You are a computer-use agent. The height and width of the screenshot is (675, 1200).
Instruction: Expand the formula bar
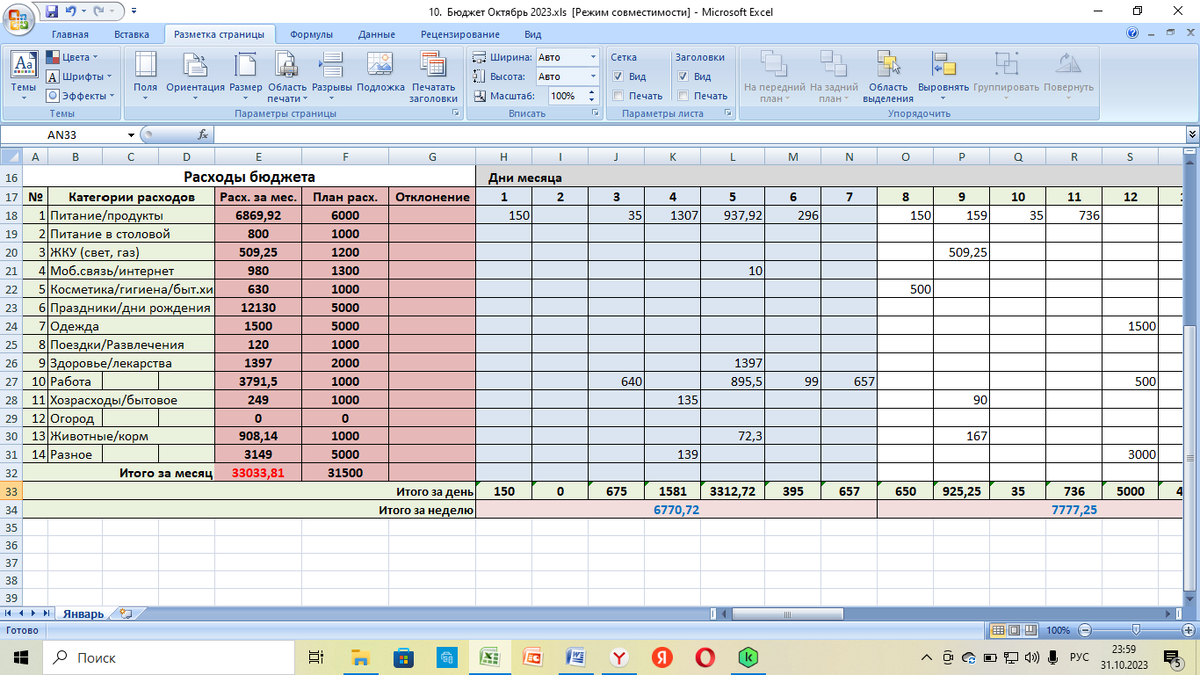pos(1191,134)
